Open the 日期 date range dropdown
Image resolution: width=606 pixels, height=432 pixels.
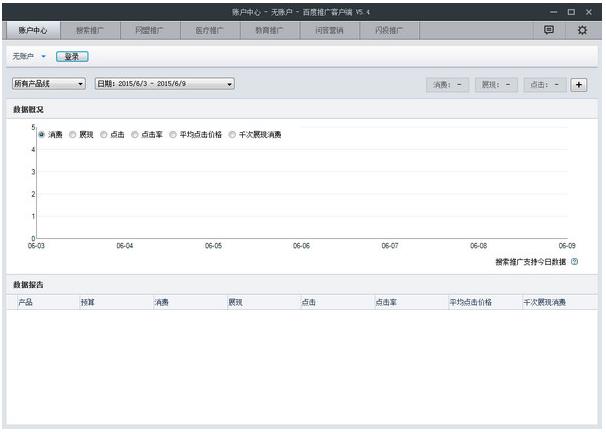[165, 83]
